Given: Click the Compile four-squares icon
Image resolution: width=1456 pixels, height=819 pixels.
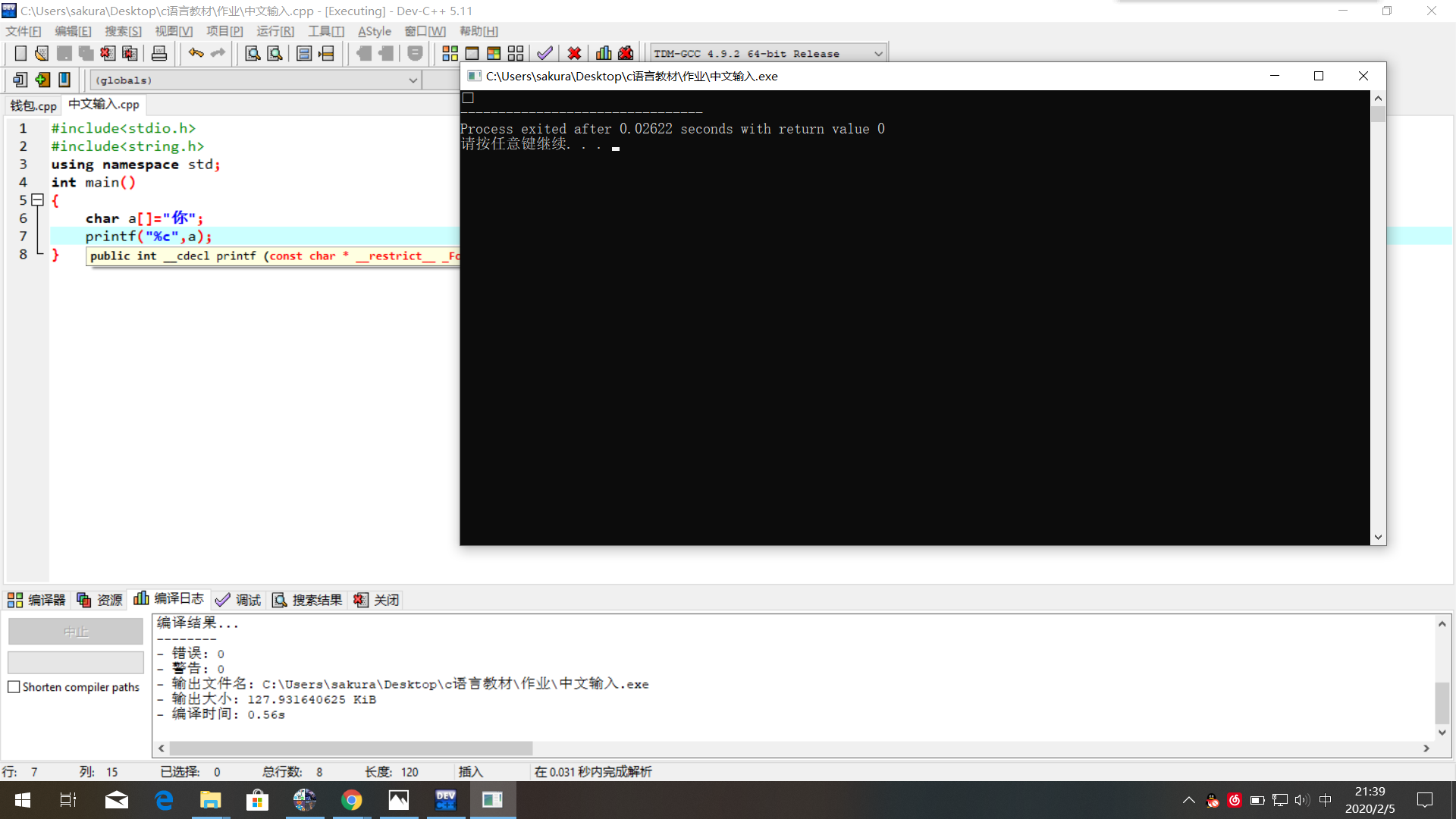Looking at the screenshot, I should click(x=450, y=53).
